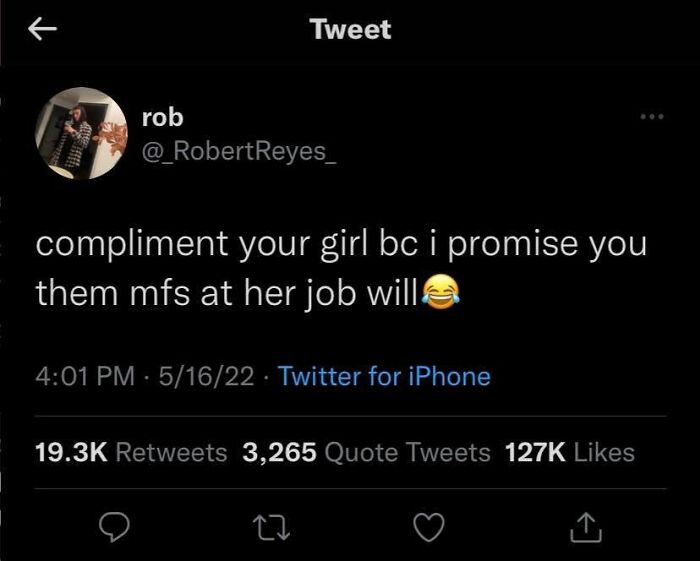Click the 'Tweet' header title
700x561 pixels.
[x=352, y=29]
